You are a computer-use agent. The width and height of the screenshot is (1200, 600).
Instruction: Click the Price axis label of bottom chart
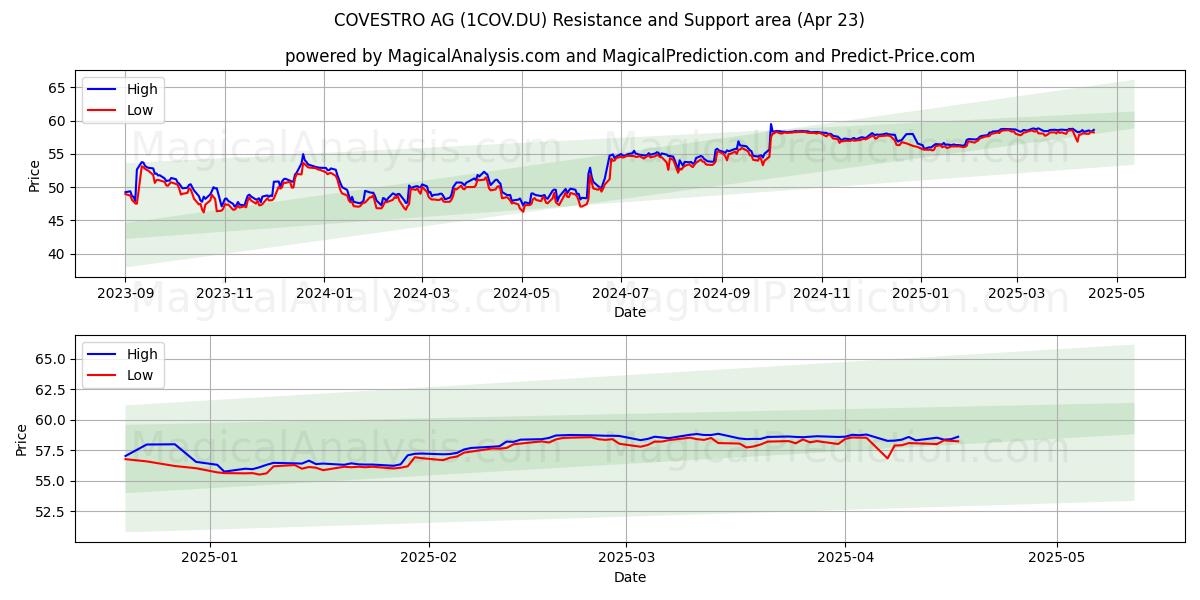[22, 440]
